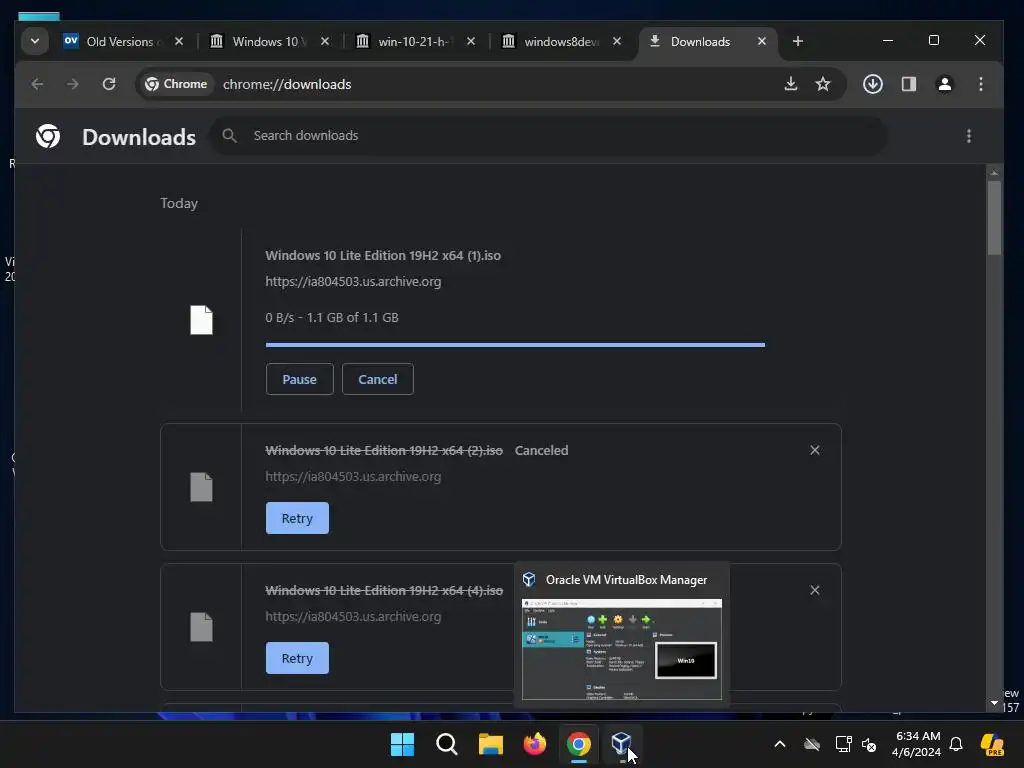Click the Copilot preview taskbar icon
Image resolution: width=1024 pixels, height=768 pixels.
coord(992,744)
